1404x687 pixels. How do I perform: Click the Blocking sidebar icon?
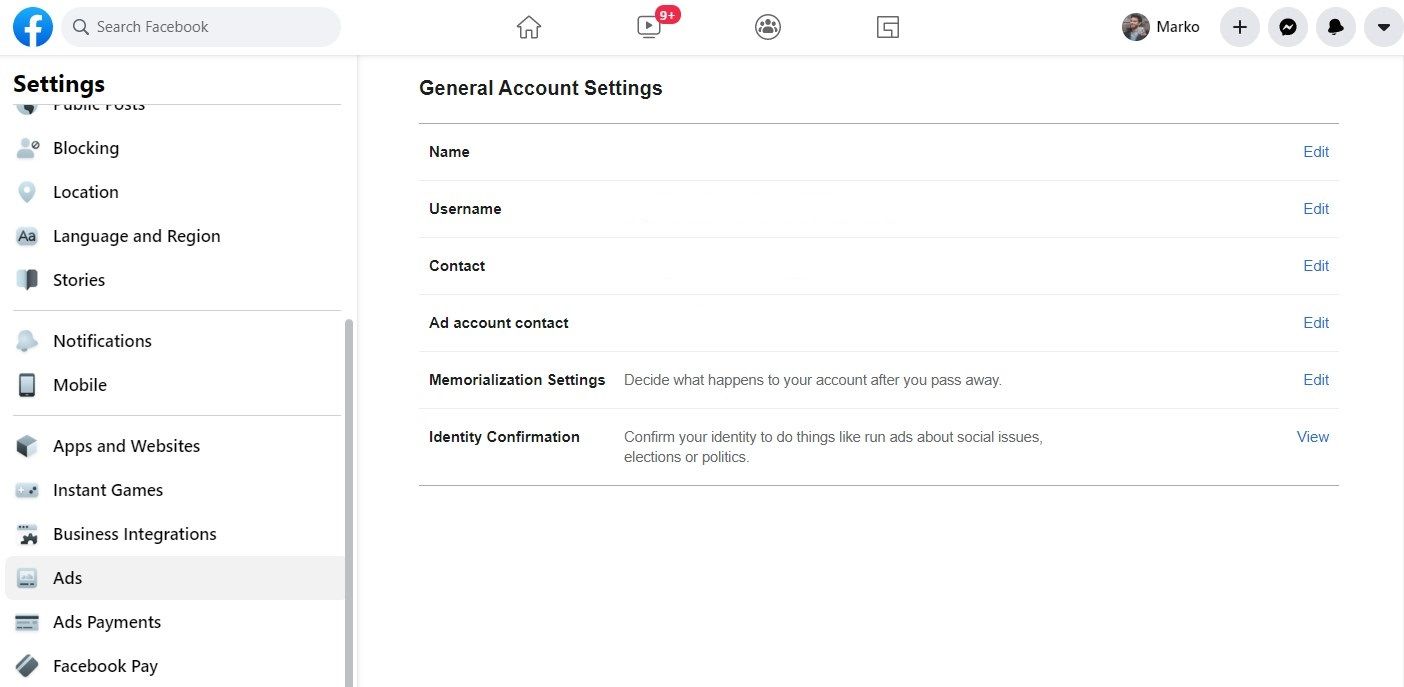(27, 148)
